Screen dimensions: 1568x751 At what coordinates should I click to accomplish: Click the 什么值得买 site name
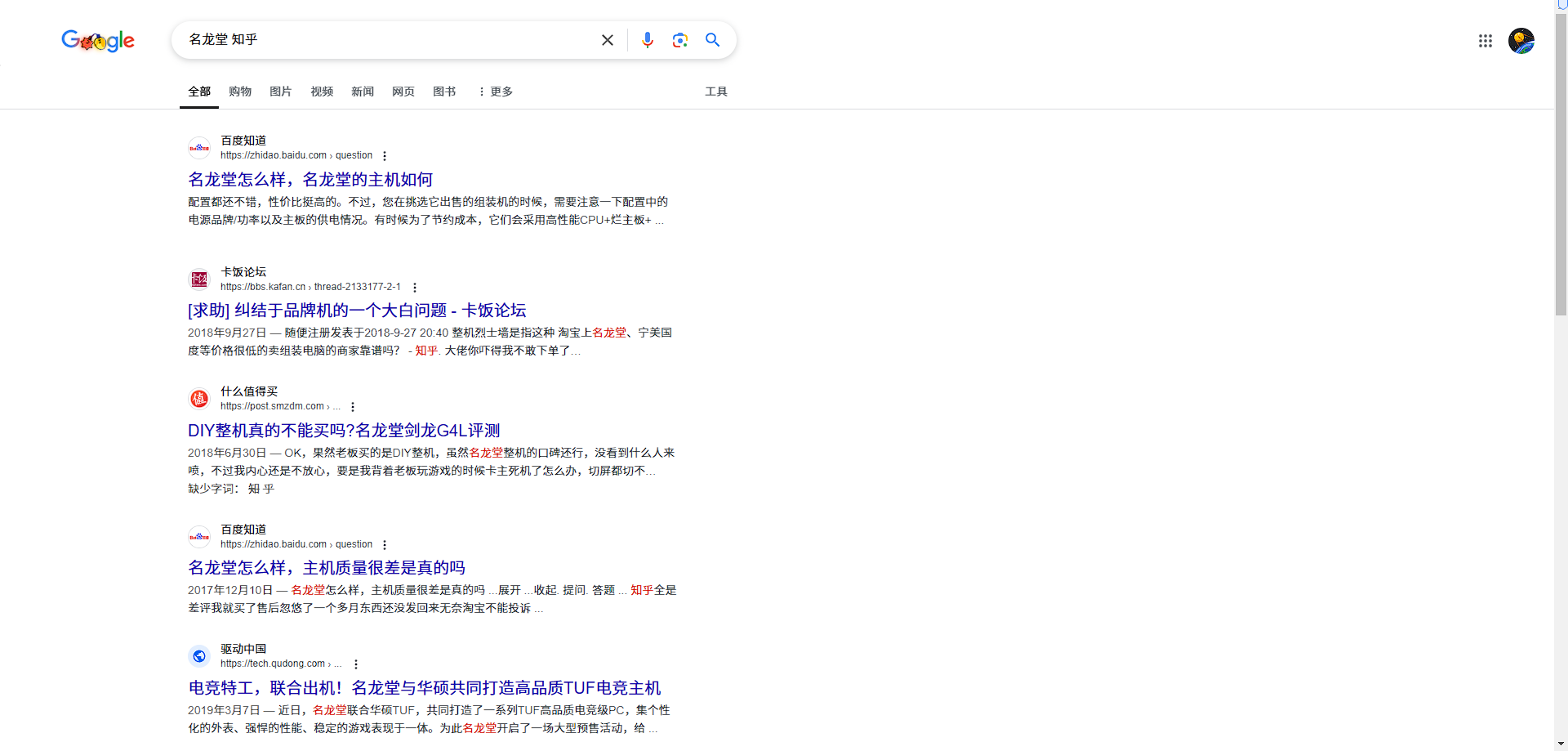(x=249, y=391)
